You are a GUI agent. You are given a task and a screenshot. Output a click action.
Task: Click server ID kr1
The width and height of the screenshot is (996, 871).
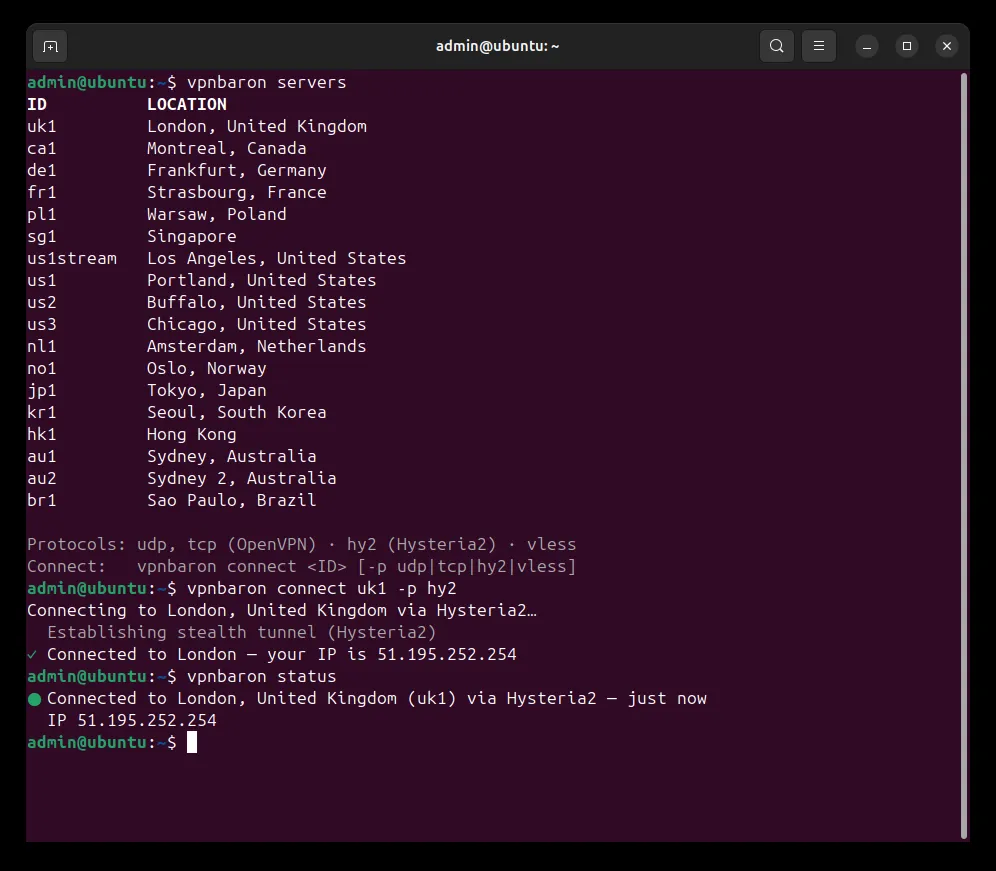42,412
